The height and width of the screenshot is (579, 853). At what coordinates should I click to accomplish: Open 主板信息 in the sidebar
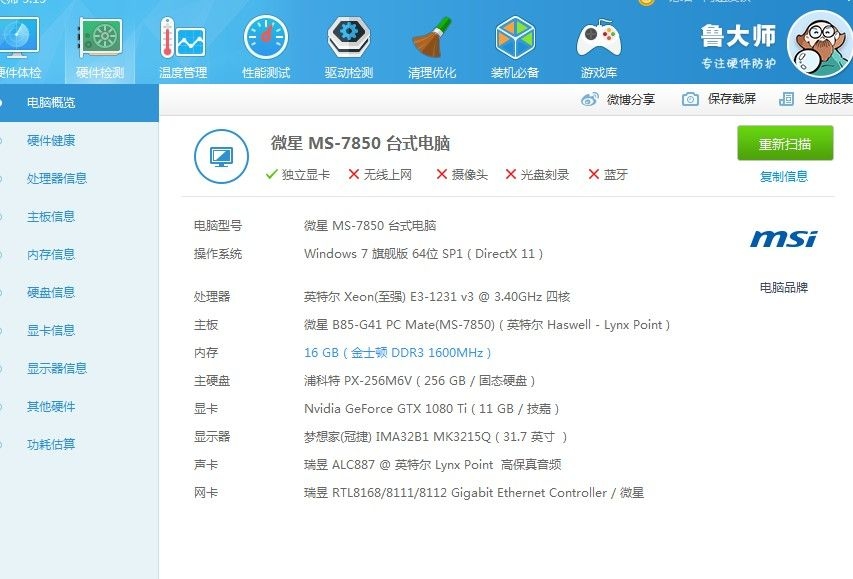pos(51,217)
